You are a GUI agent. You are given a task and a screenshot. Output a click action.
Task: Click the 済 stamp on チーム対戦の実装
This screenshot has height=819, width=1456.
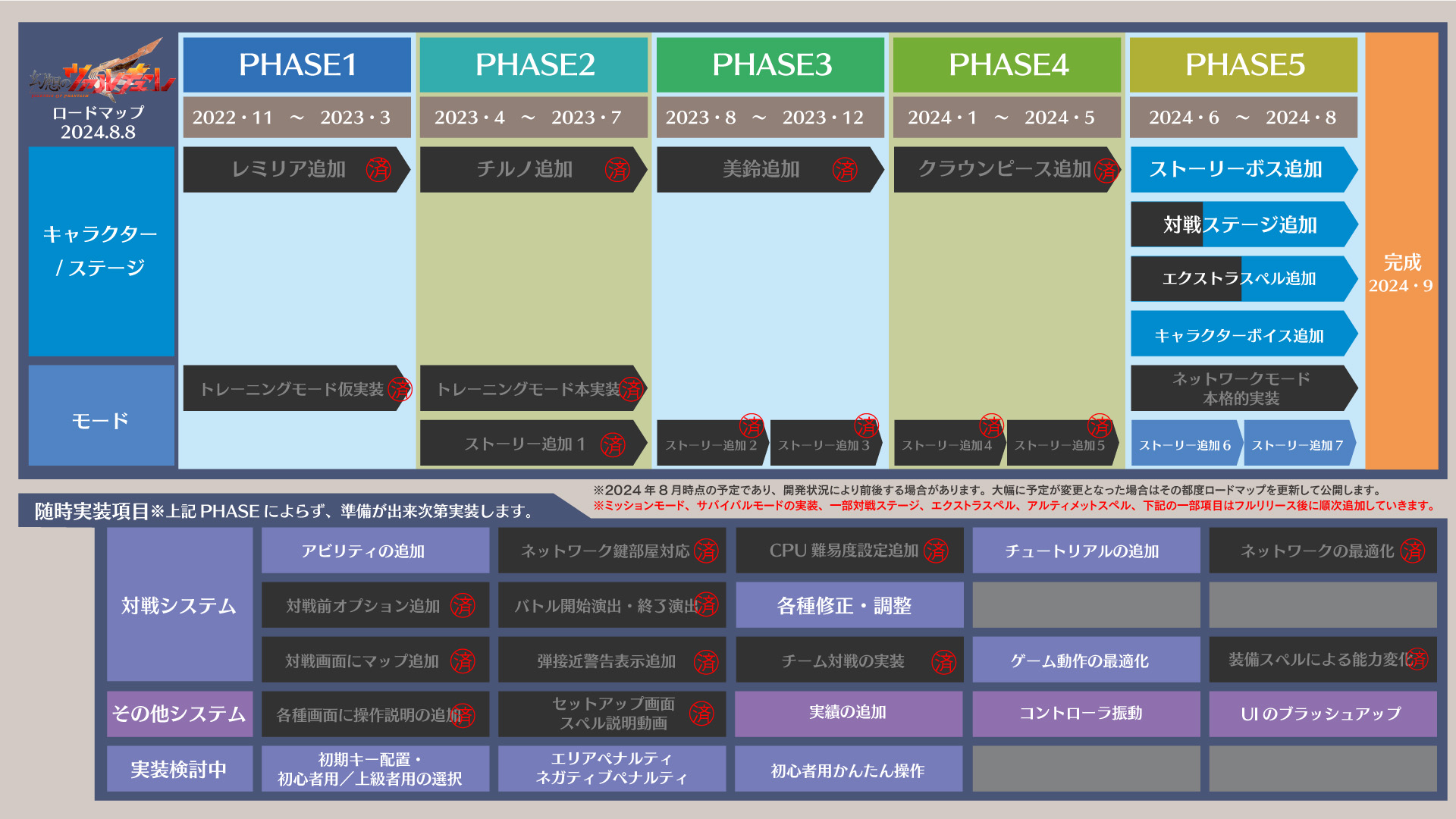pyautogui.click(x=943, y=662)
